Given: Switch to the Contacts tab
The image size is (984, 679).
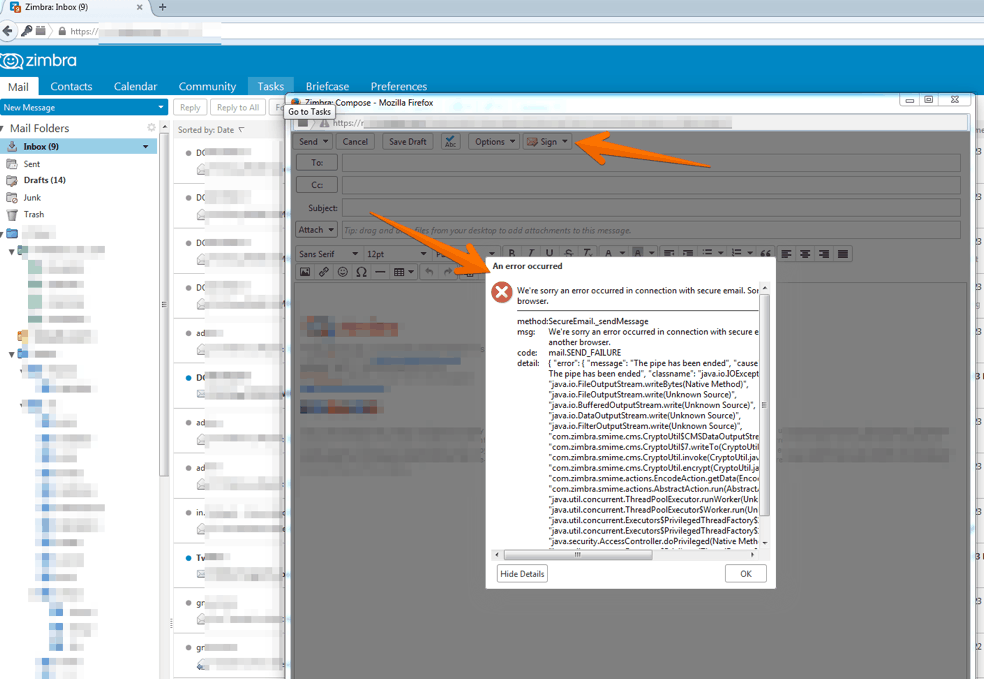Looking at the screenshot, I should point(71,87).
